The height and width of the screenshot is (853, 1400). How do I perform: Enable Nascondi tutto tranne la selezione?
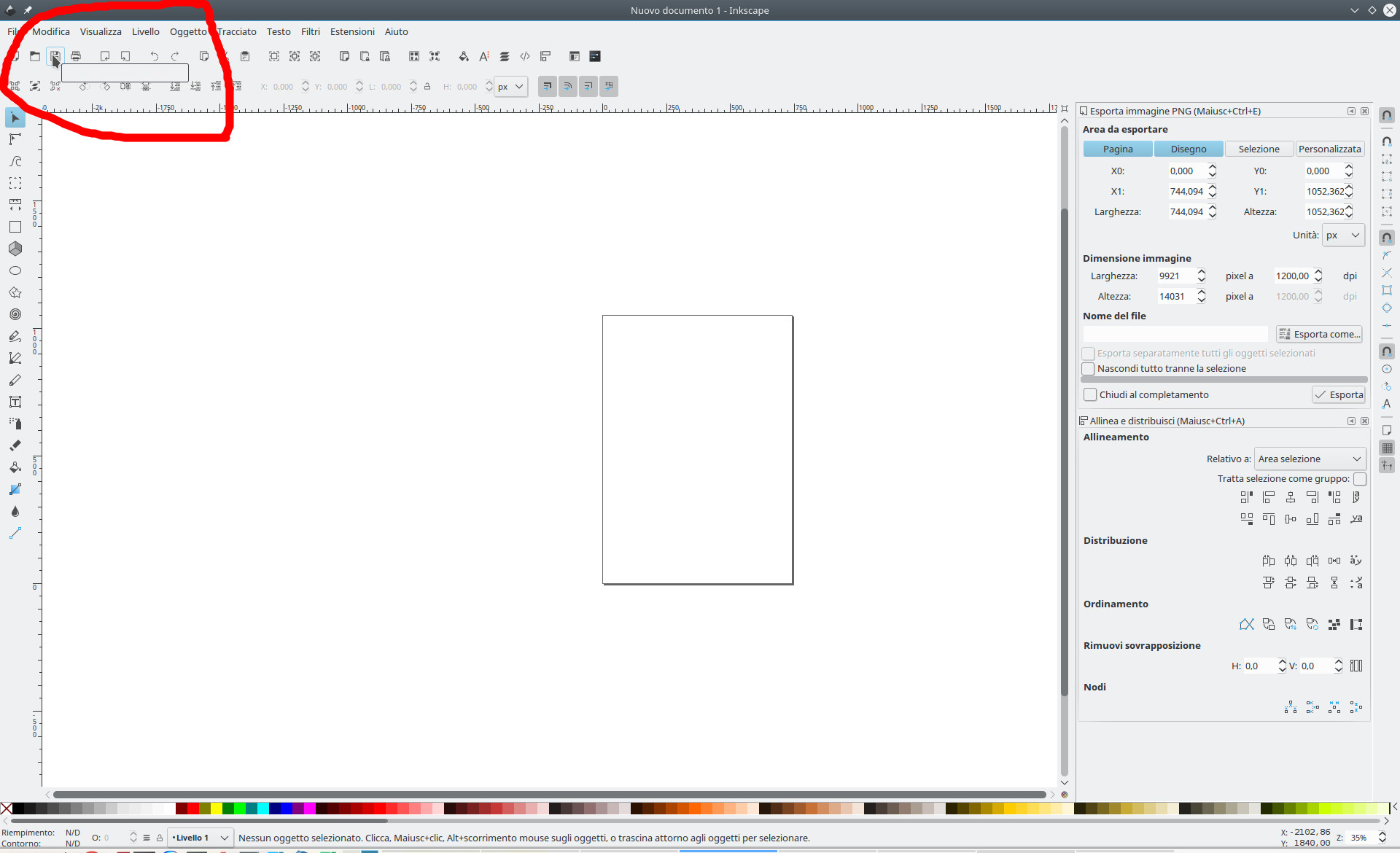(1089, 369)
